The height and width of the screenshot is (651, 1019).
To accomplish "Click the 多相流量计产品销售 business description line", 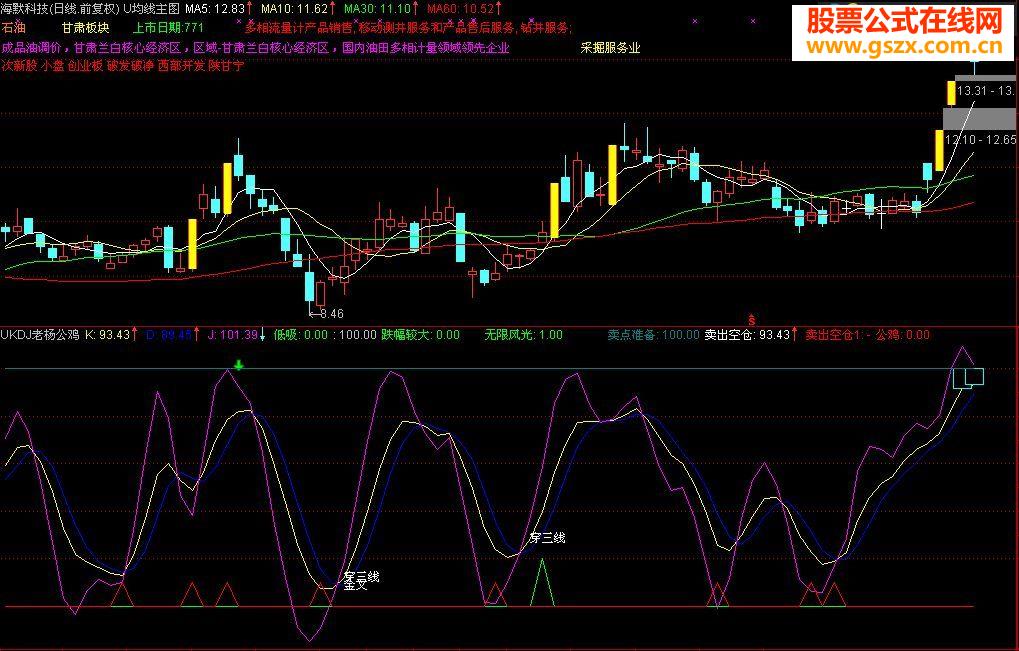I will [409, 28].
